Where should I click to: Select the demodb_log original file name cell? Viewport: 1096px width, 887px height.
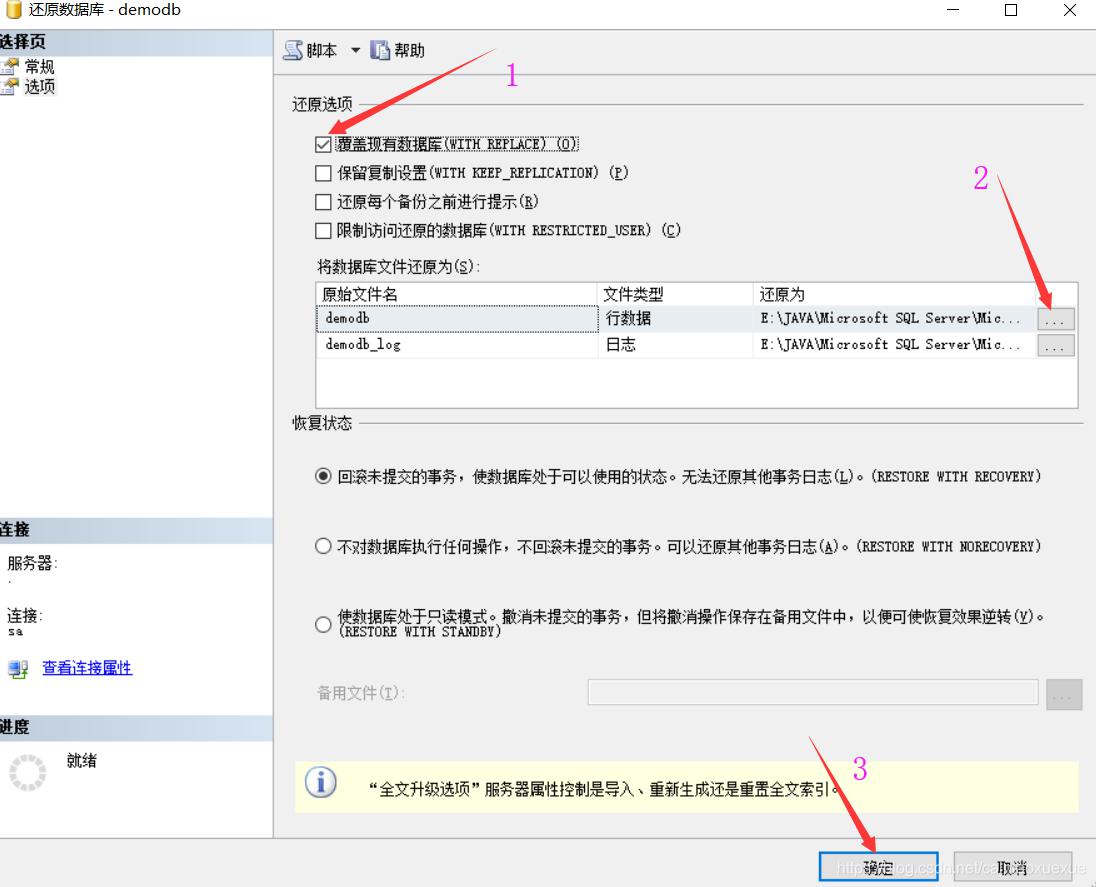coord(457,345)
